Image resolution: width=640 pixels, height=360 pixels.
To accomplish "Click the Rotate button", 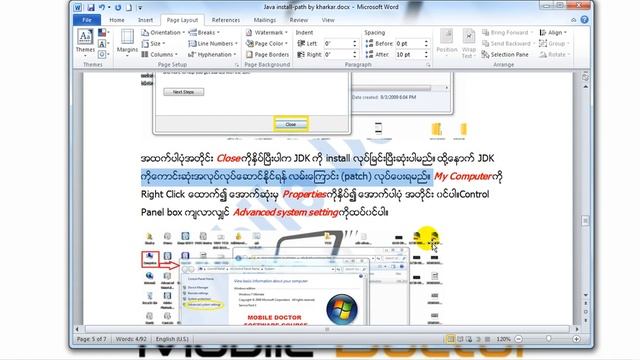I will click(555, 54).
